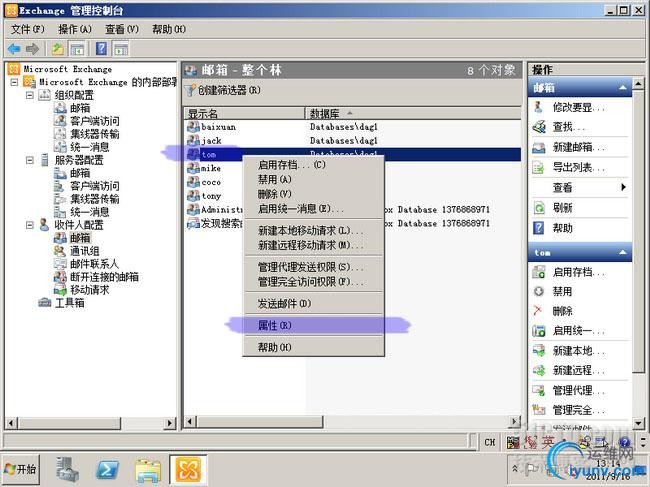Select the jack mailbox row
Image resolution: width=650 pixels, height=487 pixels.
point(352,141)
